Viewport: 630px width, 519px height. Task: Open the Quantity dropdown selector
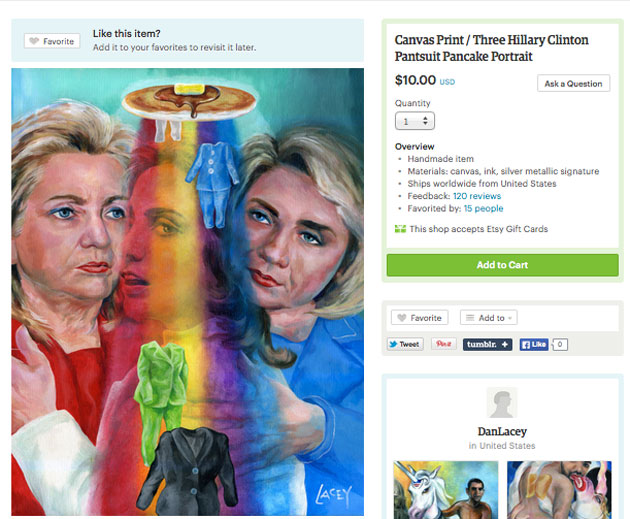415,121
